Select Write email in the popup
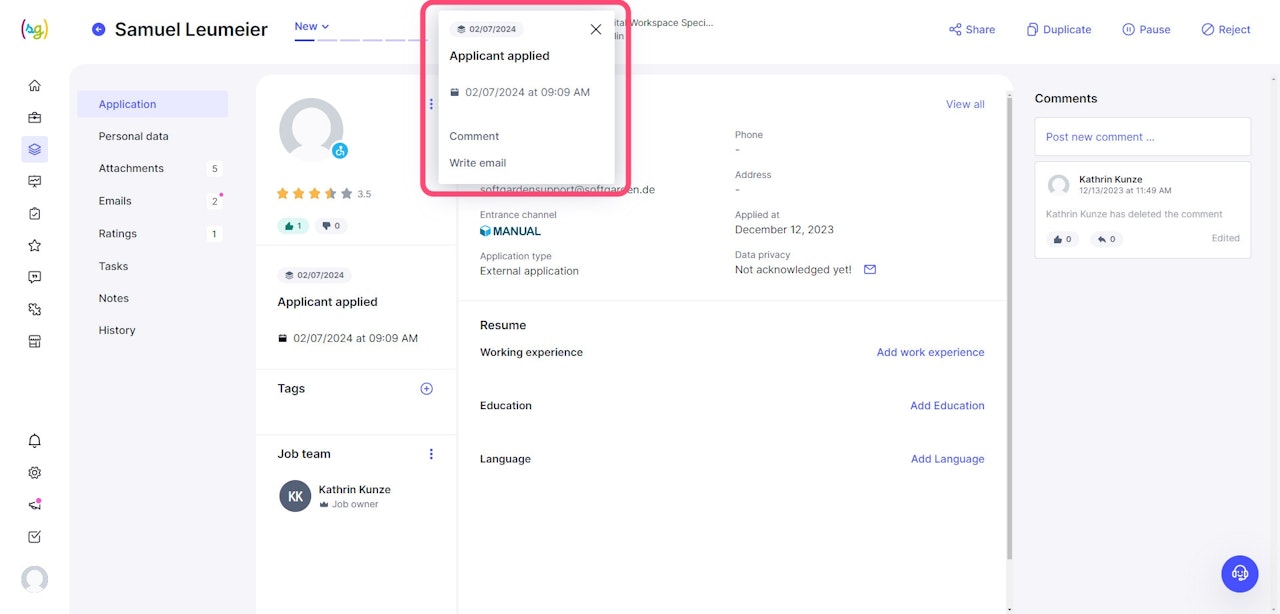The width and height of the screenshot is (1280, 614). pyautogui.click(x=478, y=163)
